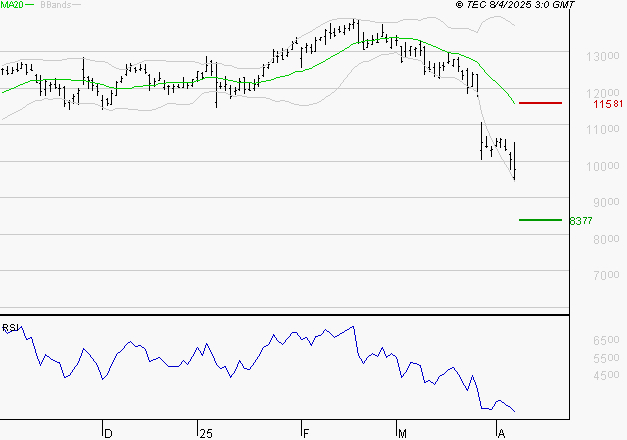Viewport: 627px width, 440px height.
Task: Click the BBands legend label
Action: click(x=56, y=5)
